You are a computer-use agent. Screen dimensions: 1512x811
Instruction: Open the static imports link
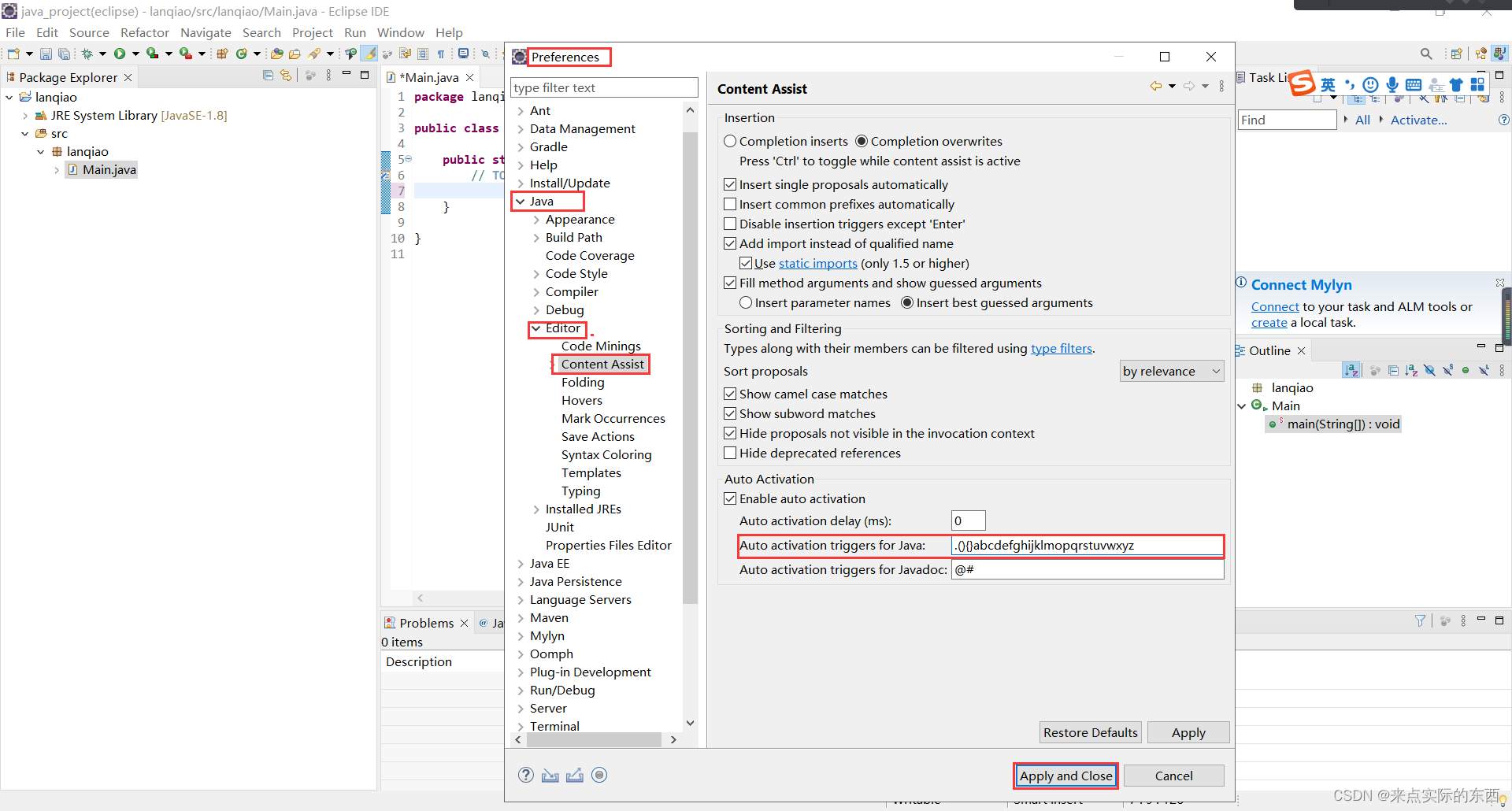(x=817, y=263)
